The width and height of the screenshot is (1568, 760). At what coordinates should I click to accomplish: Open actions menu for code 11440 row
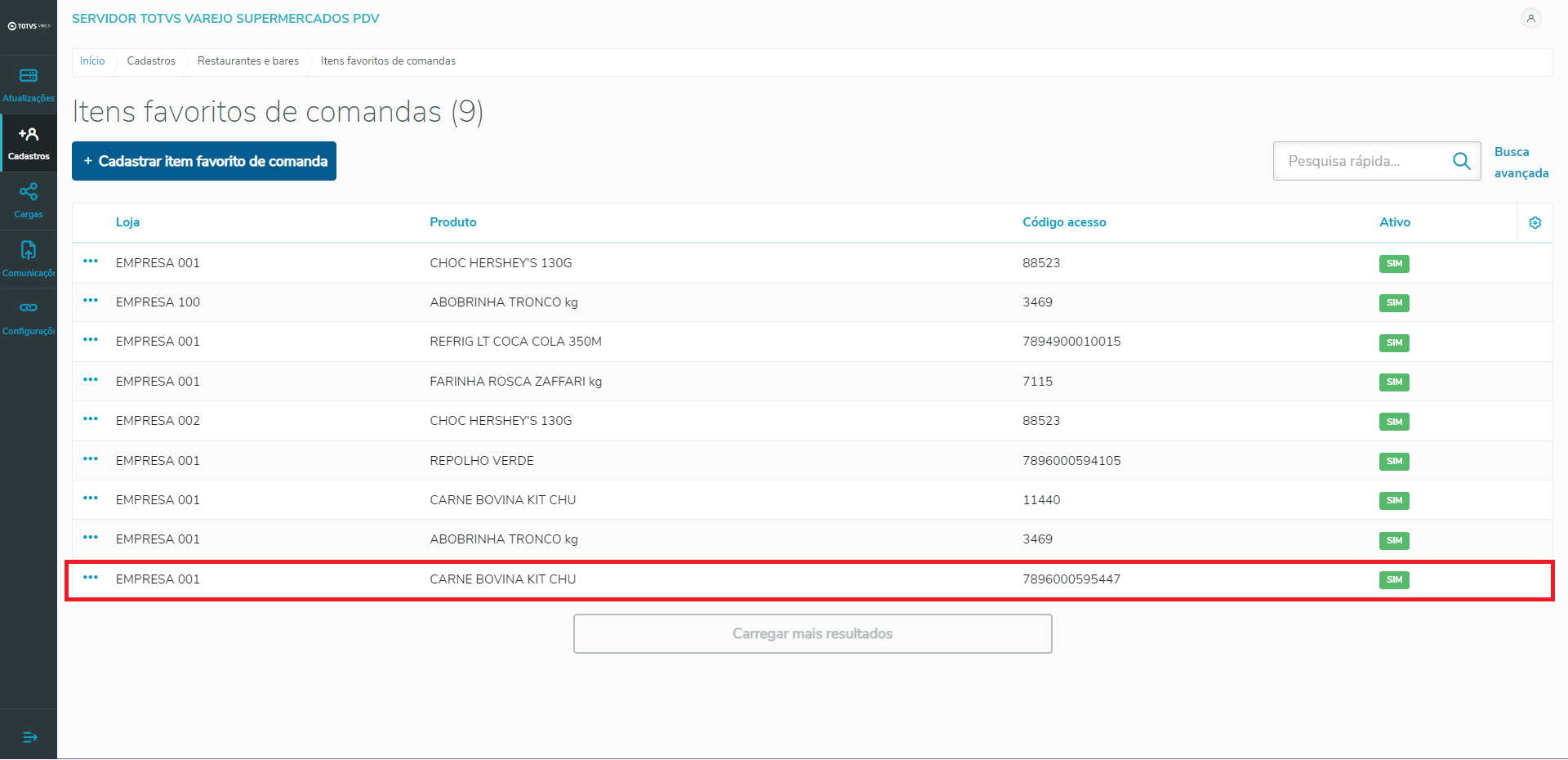click(x=91, y=498)
